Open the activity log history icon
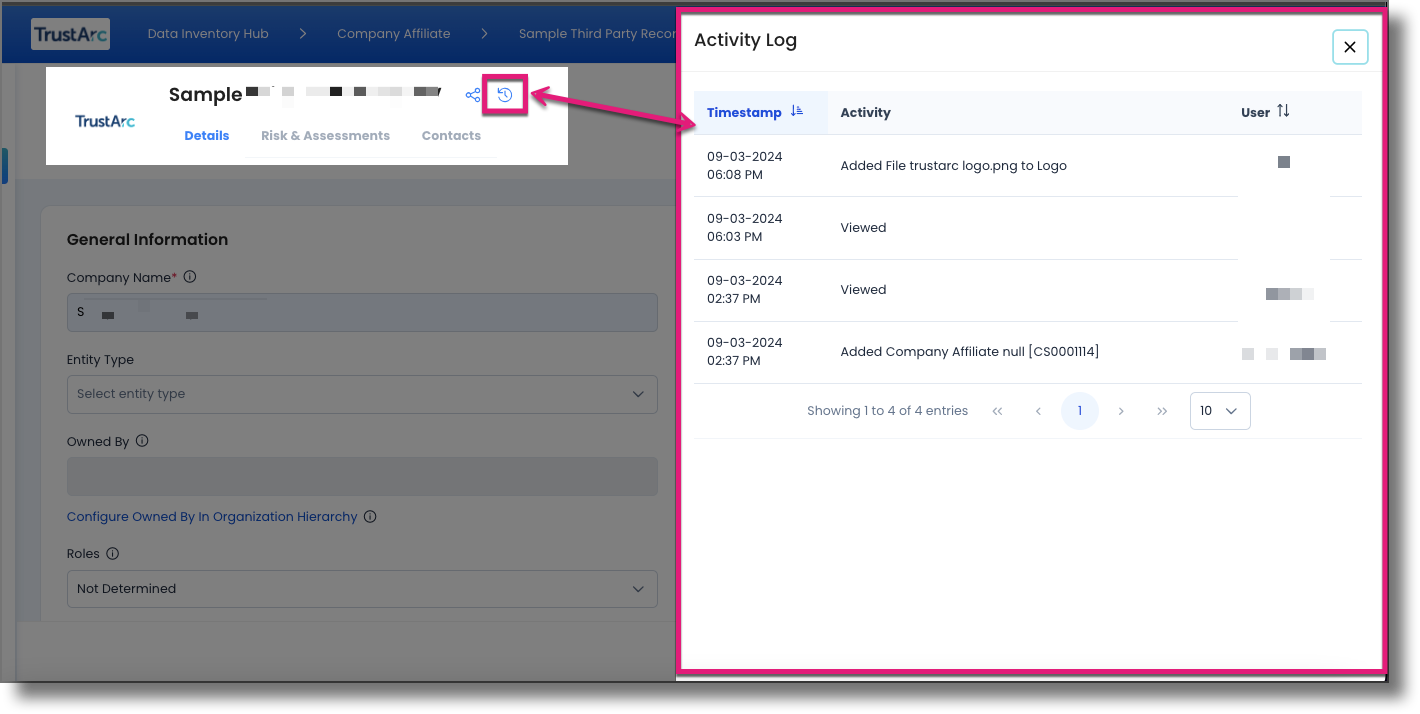 coord(505,95)
